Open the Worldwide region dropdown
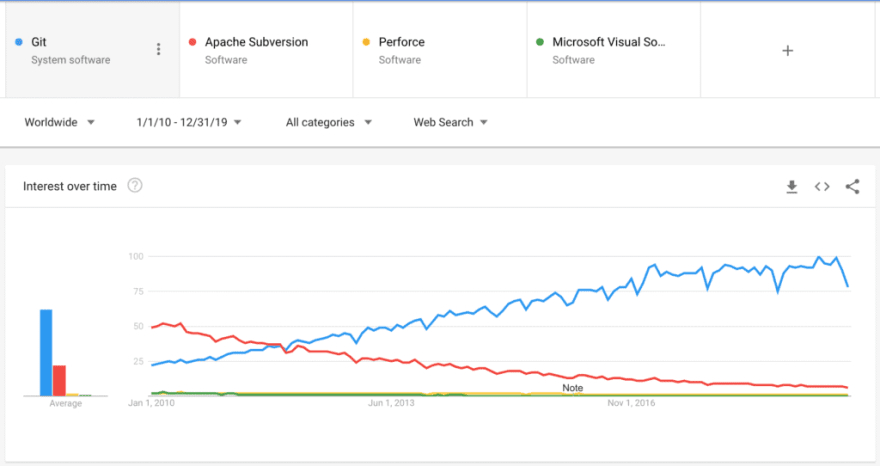The image size is (880, 466). (59, 122)
